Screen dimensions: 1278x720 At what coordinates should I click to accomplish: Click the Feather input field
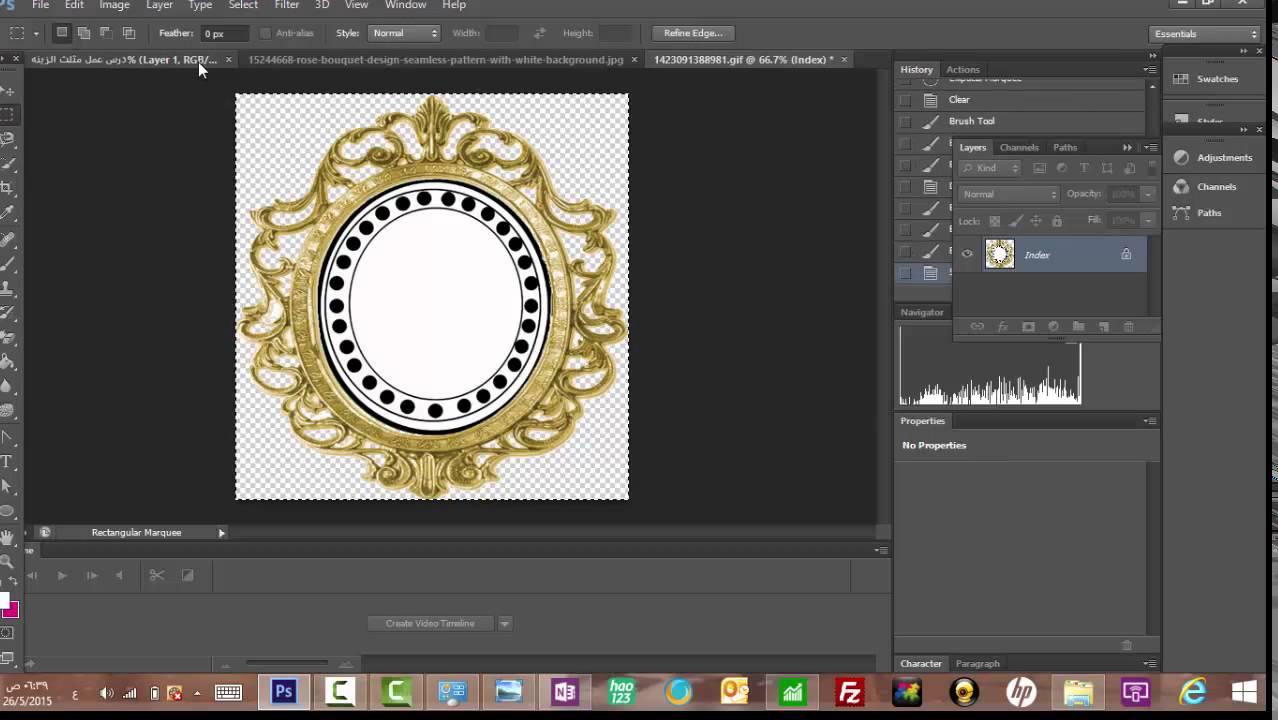[x=224, y=34]
